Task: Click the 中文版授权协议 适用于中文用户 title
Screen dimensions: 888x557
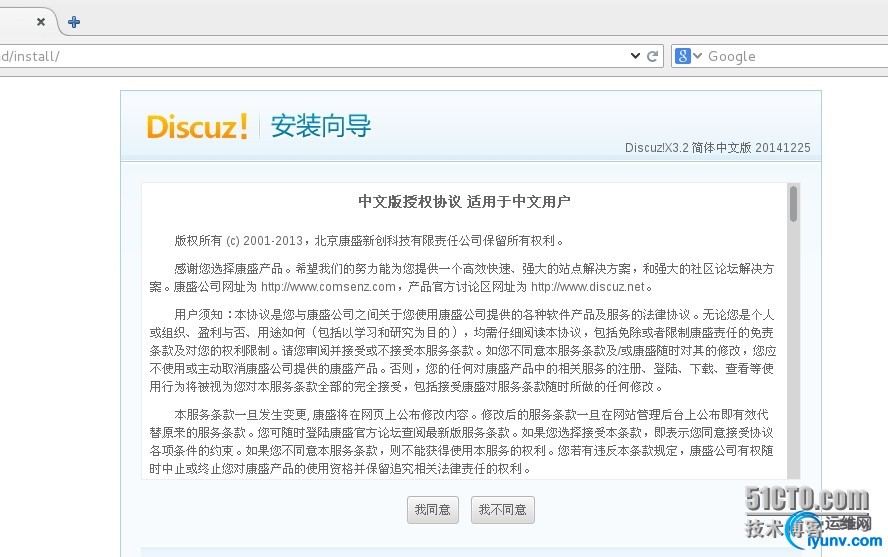Action: coord(464,202)
